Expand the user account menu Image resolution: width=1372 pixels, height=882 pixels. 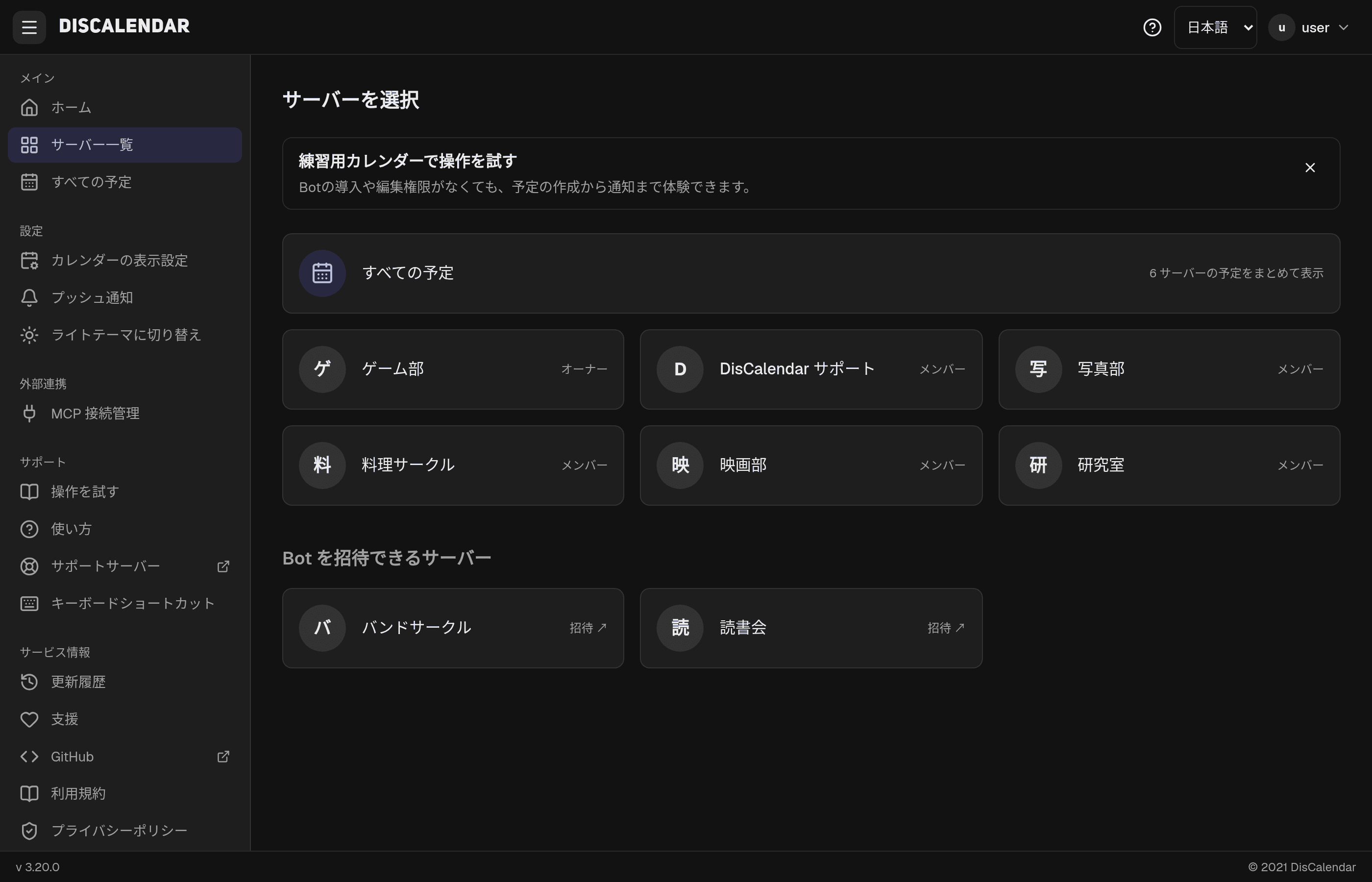[x=1309, y=27]
